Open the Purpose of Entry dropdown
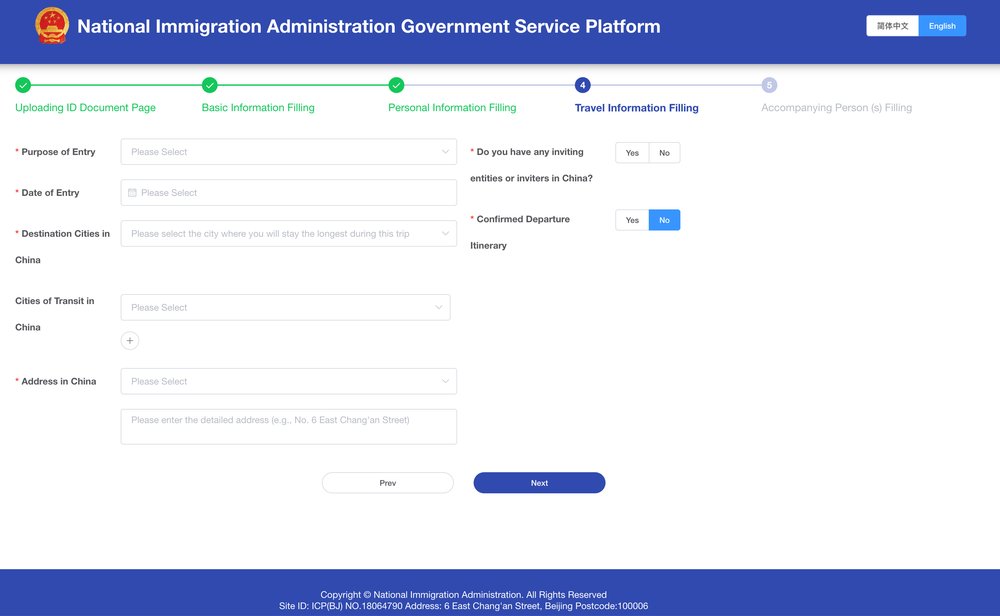Screen dimensions: 1000x616 pyautogui.click(x=288, y=152)
